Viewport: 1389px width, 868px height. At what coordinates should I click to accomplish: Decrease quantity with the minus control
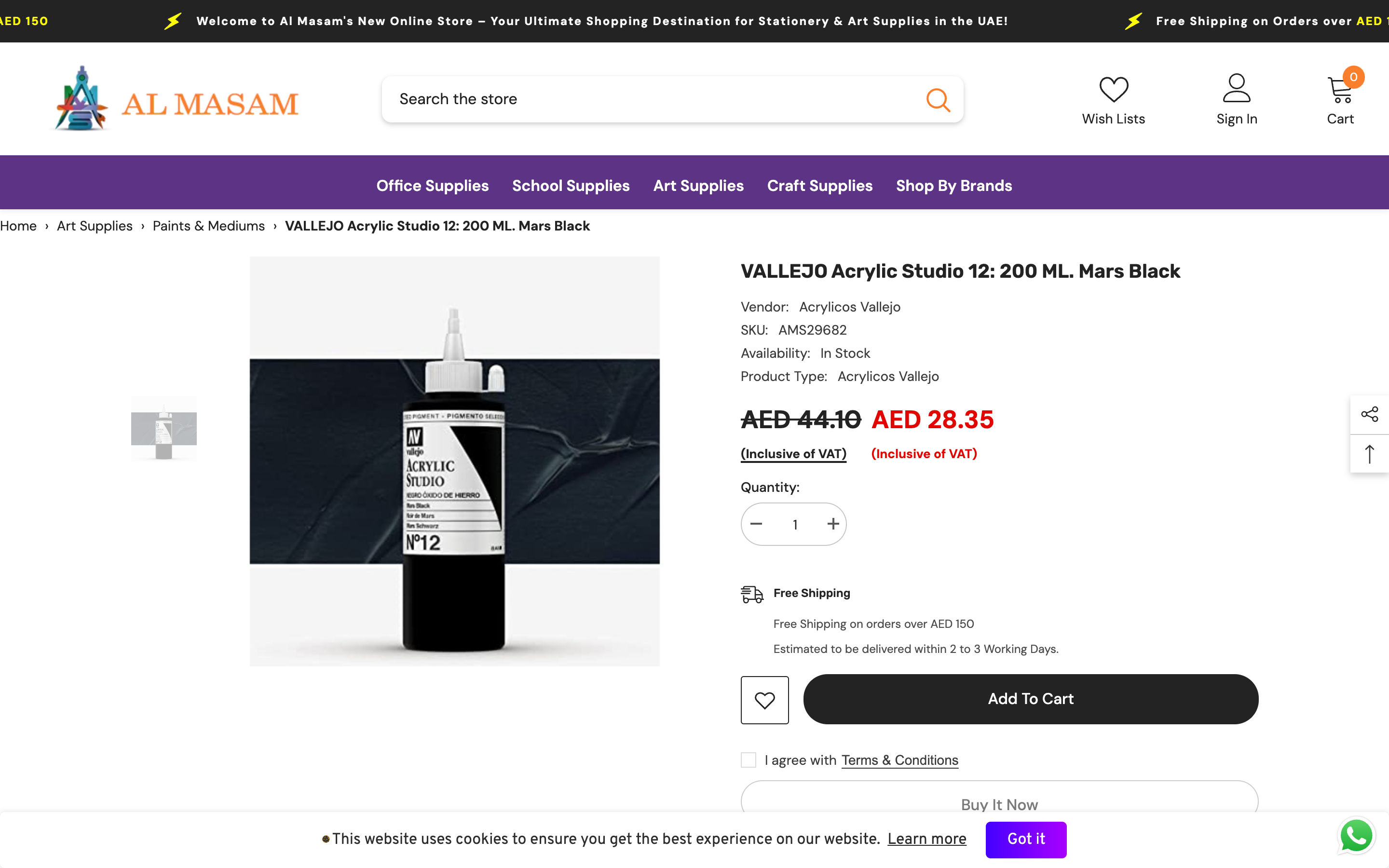tap(756, 524)
